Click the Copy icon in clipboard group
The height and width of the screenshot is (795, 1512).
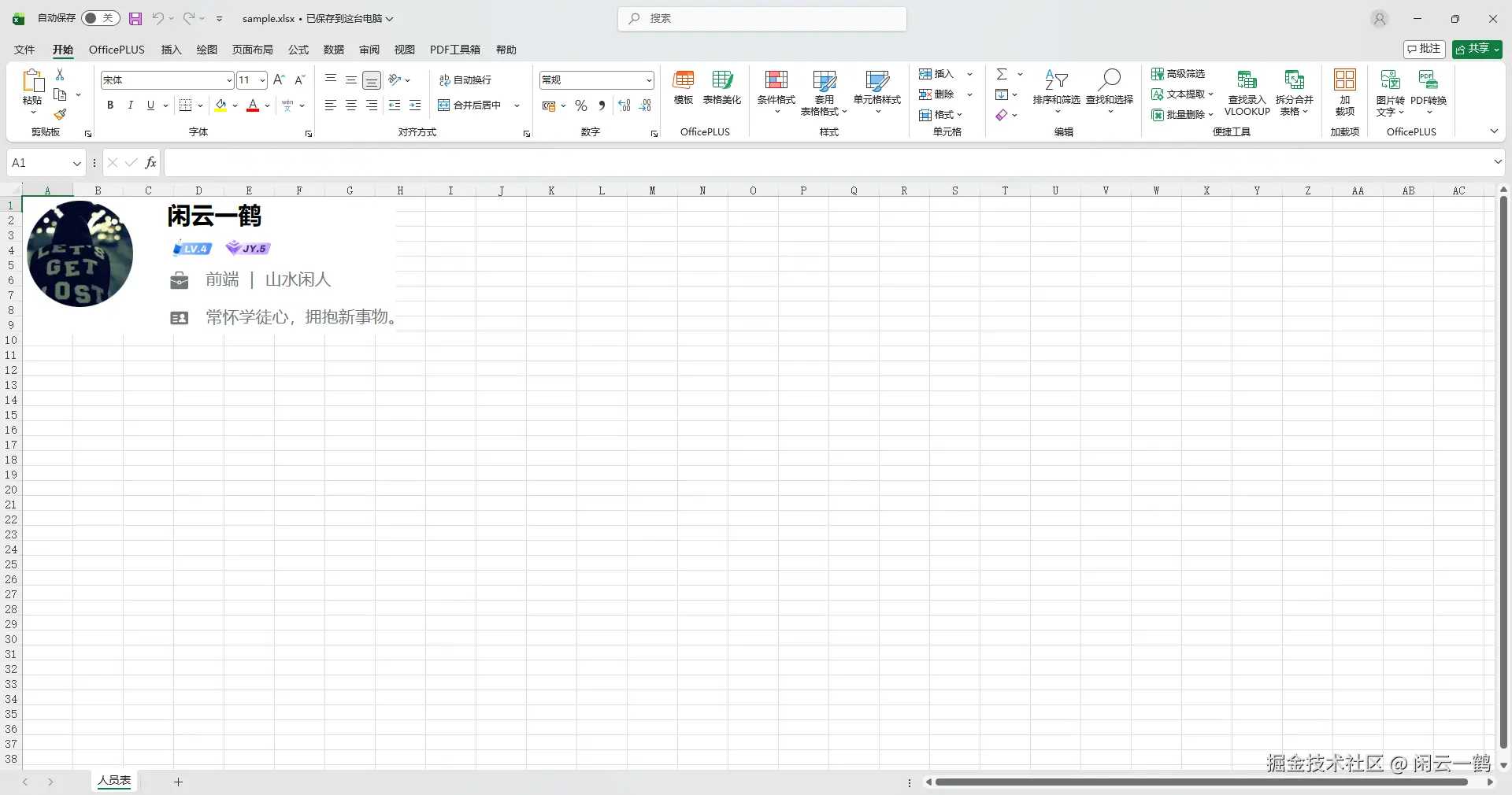click(60, 94)
